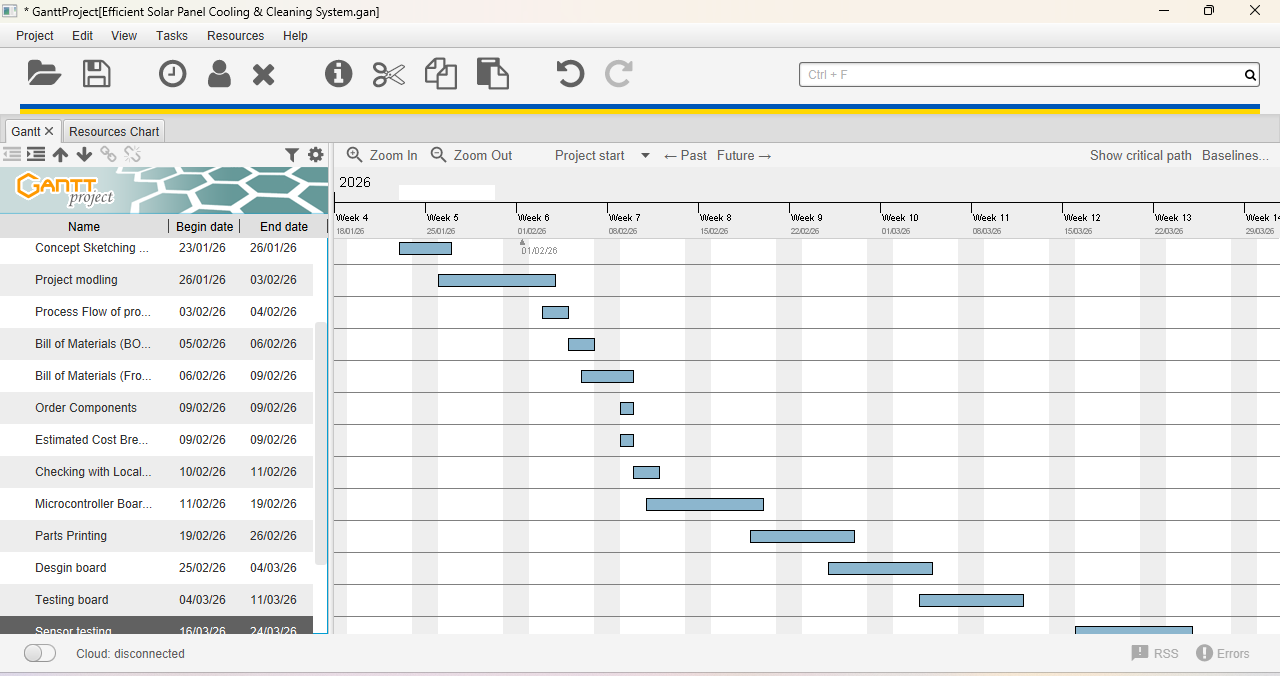Redo the last undone action
This screenshot has height=676, width=1280.
(619, 73)
